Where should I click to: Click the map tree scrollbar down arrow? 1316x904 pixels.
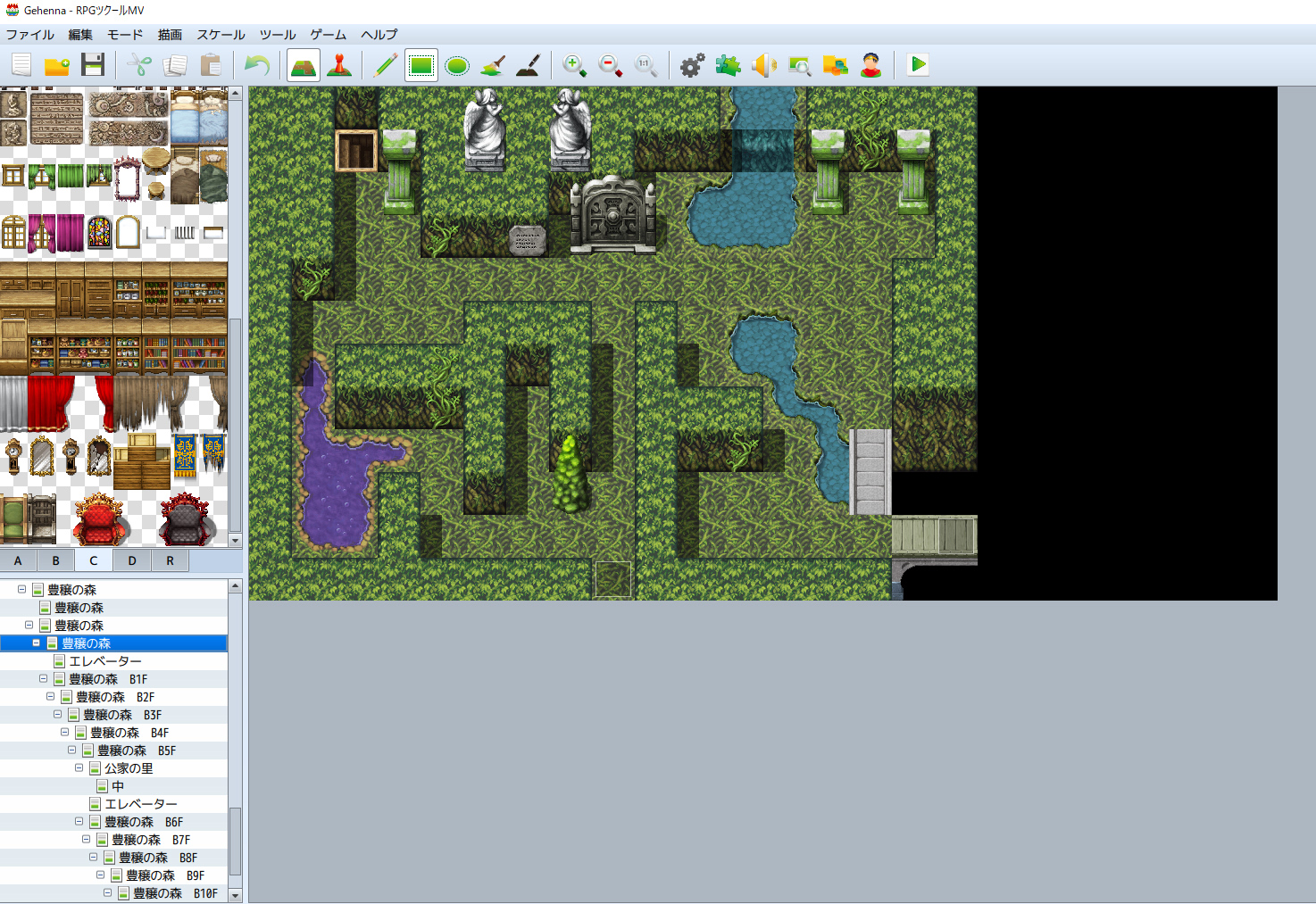point(236,895)
